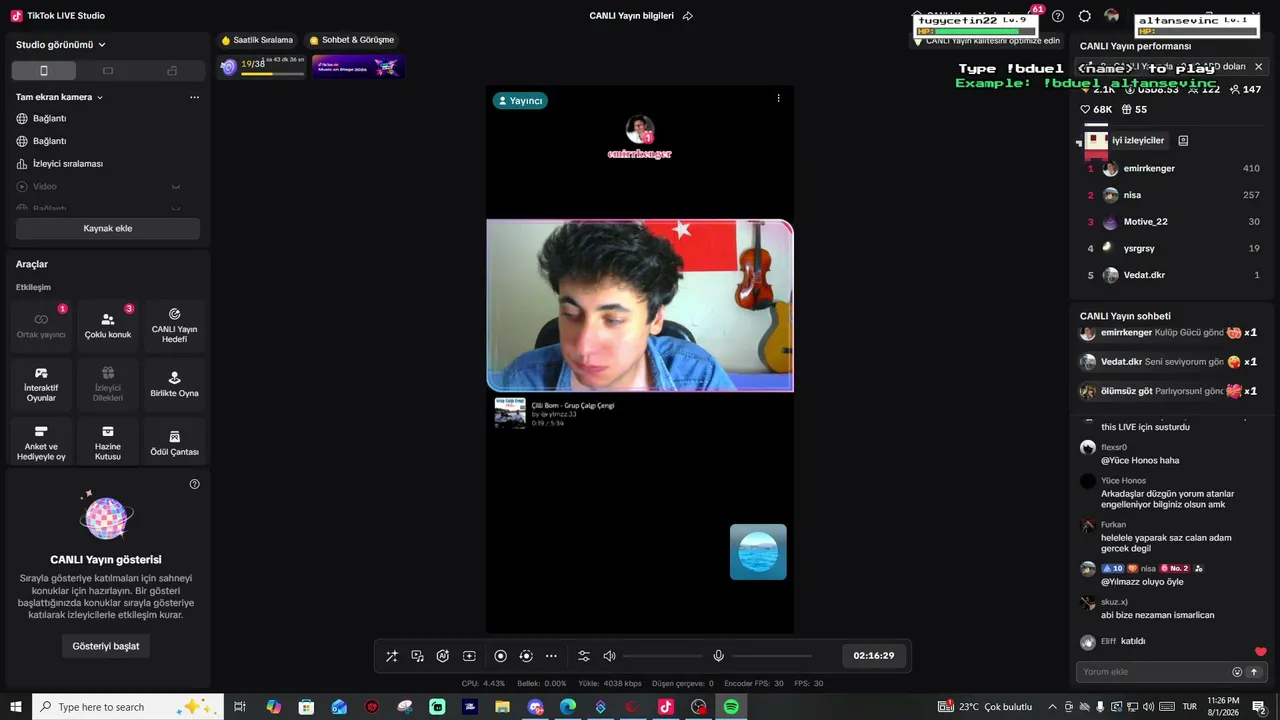
Task: Open the magic wand effects tool
Action: 392,656
